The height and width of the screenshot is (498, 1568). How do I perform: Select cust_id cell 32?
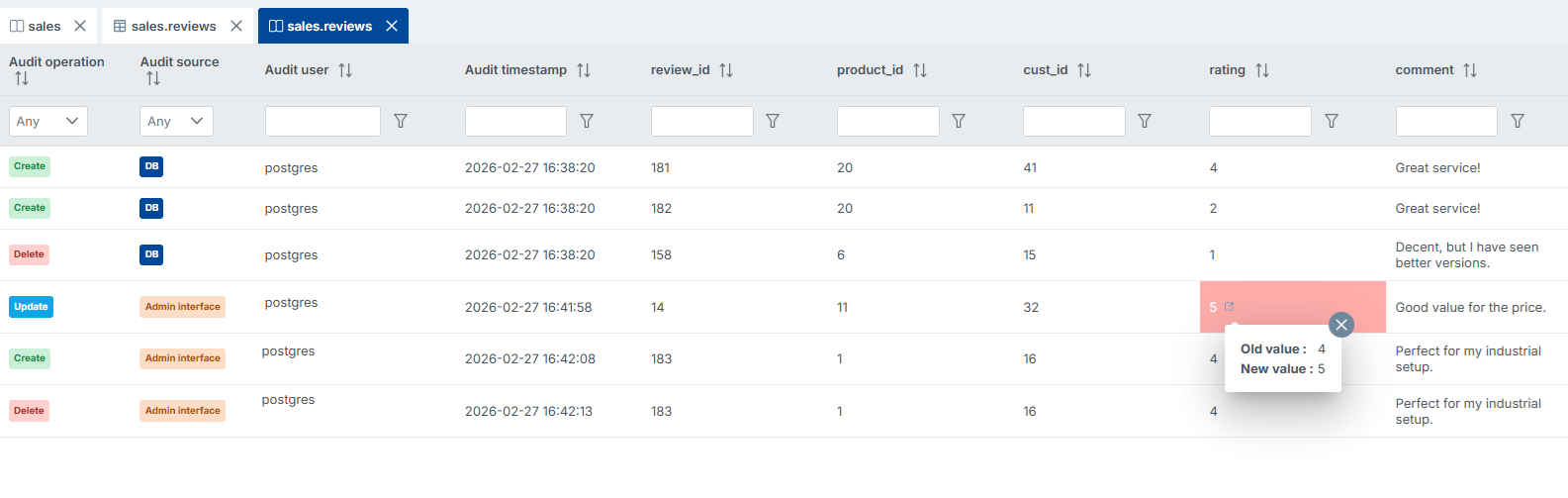pos(1031,307)
